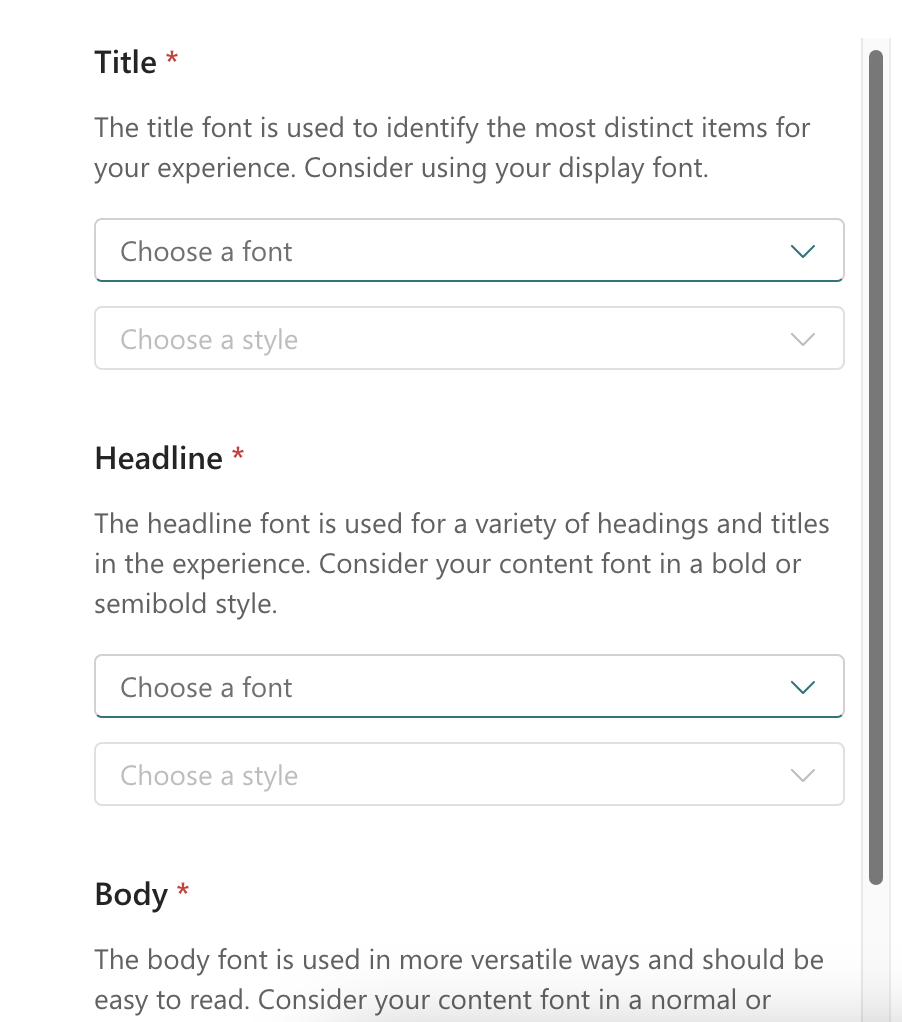Click the red asterisk next to Body
This screenshot has width=902, height=1022.
point(183,893)
